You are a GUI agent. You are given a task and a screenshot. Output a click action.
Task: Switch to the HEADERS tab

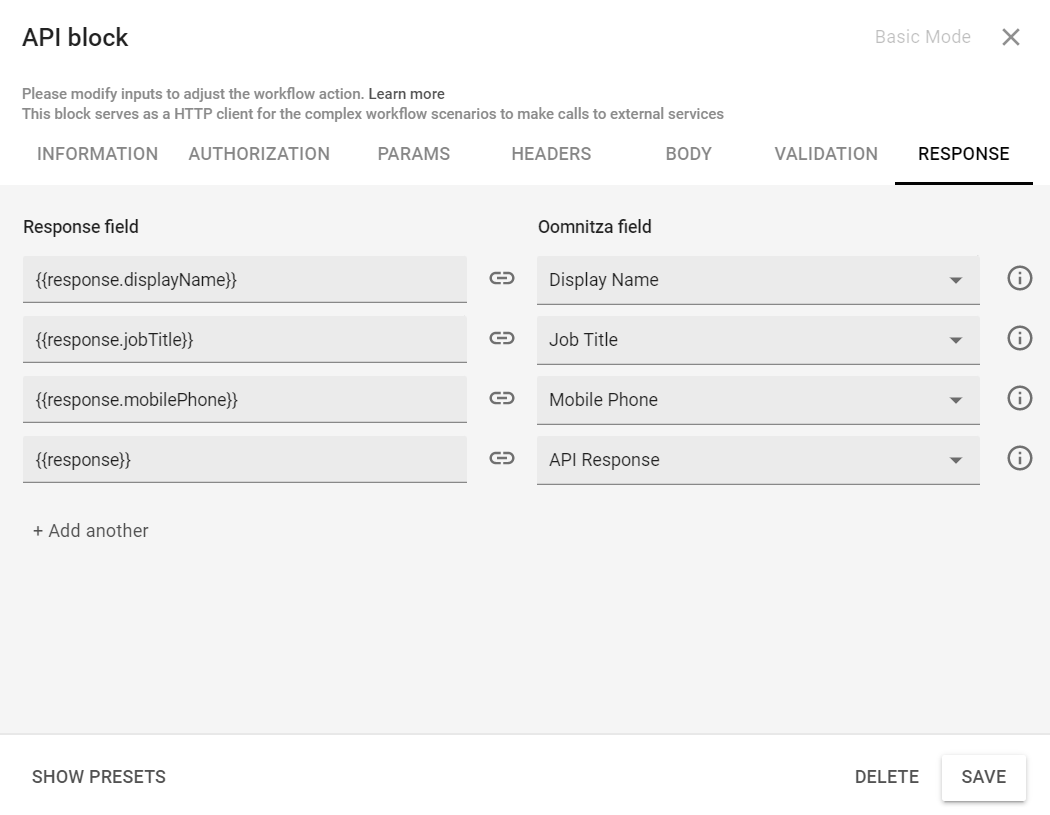tap(550, 154)
